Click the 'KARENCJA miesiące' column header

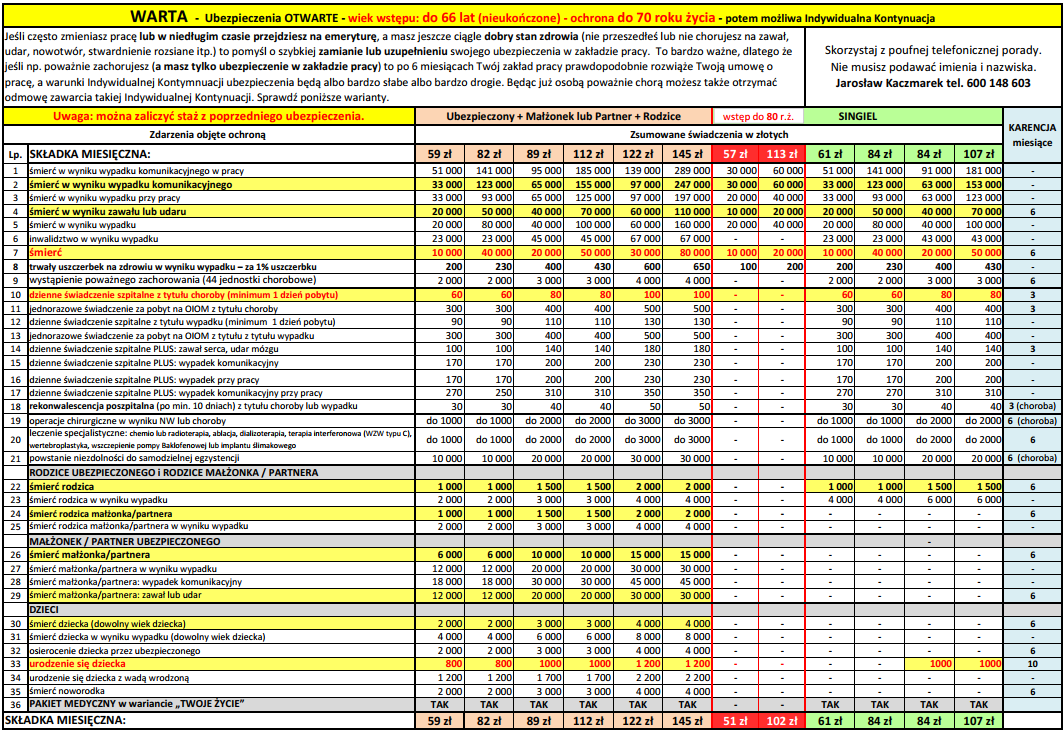point(1032,134)
